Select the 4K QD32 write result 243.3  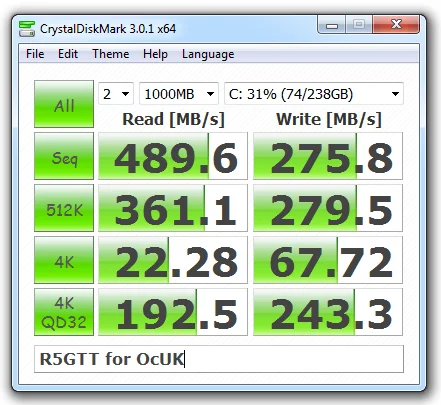[x=328, y=312]
